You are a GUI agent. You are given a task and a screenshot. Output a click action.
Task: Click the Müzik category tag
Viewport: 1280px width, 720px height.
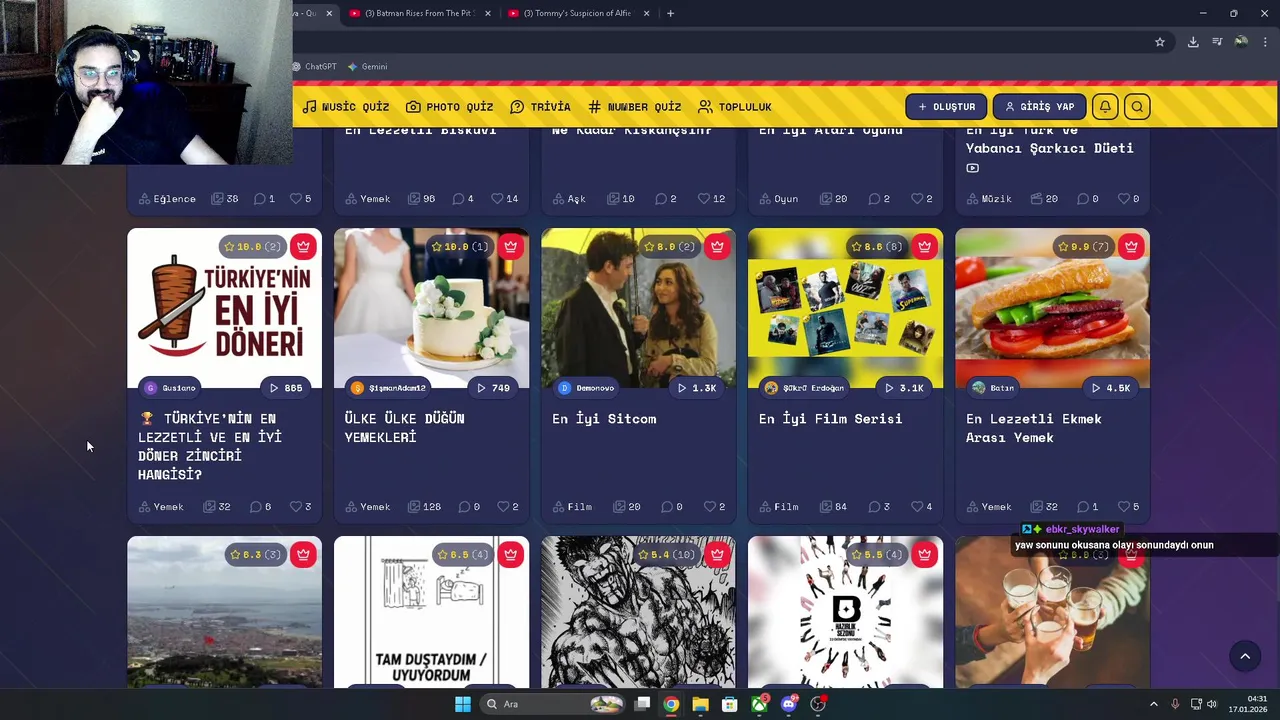tap(989, 199)
